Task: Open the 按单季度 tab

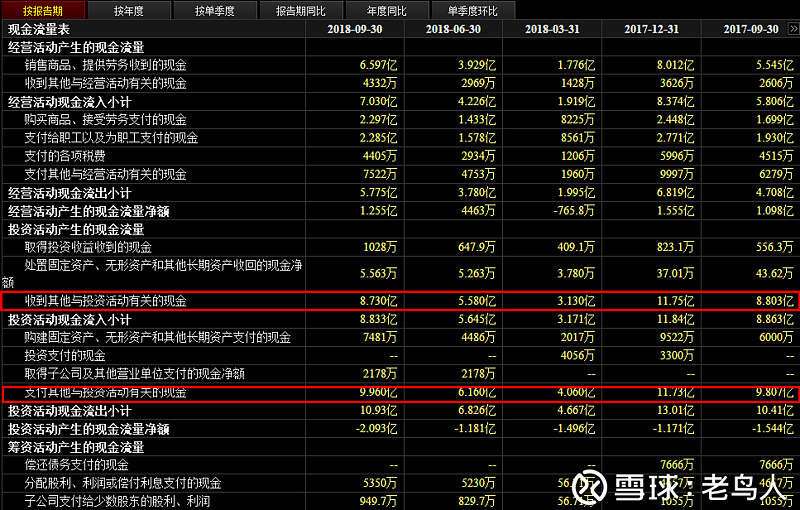Action: coord(215,10)
